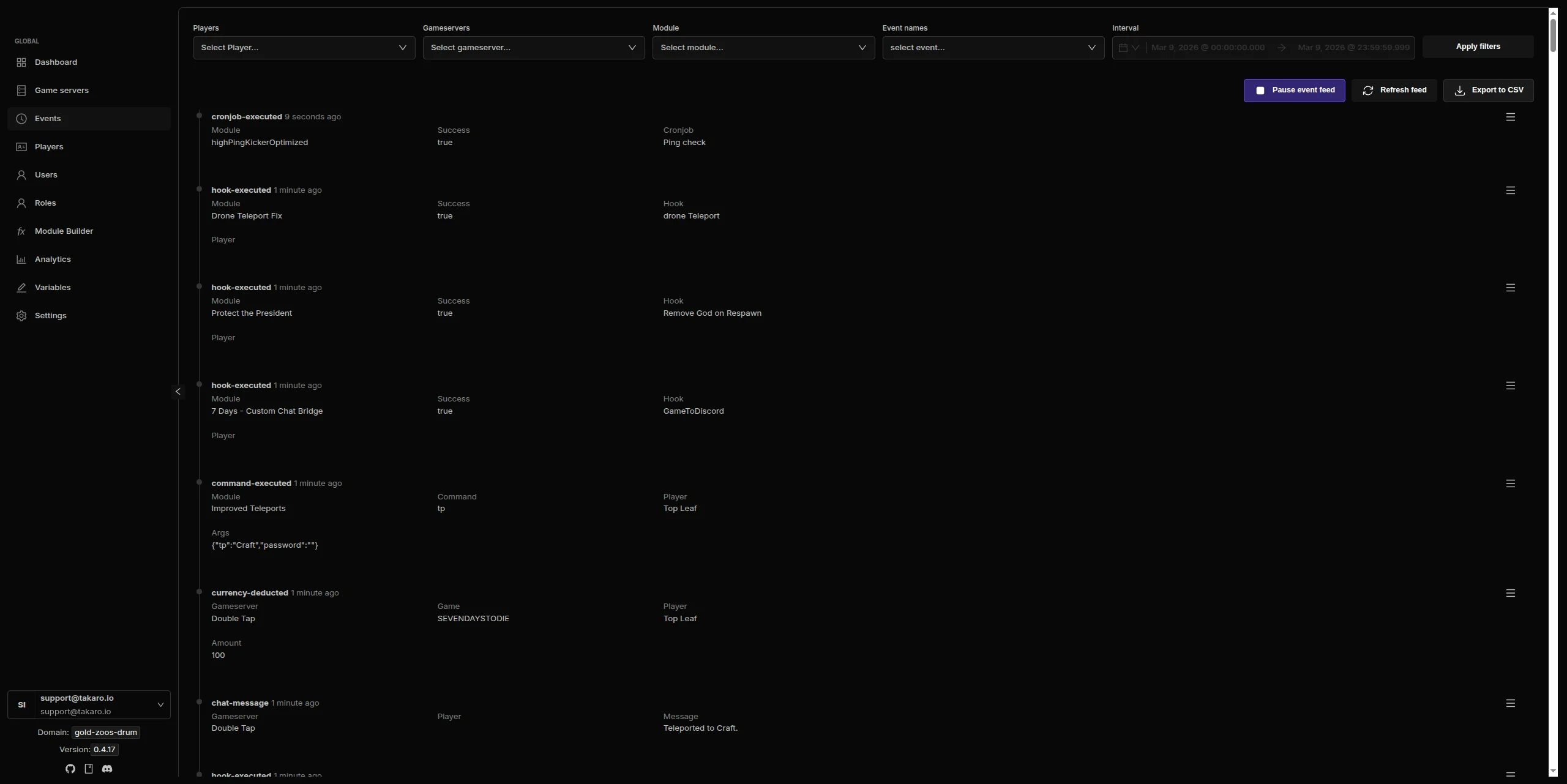Open the Analytics page
Image resolution: width=1567 pixels, height=784 pixels.
[53, 259]
